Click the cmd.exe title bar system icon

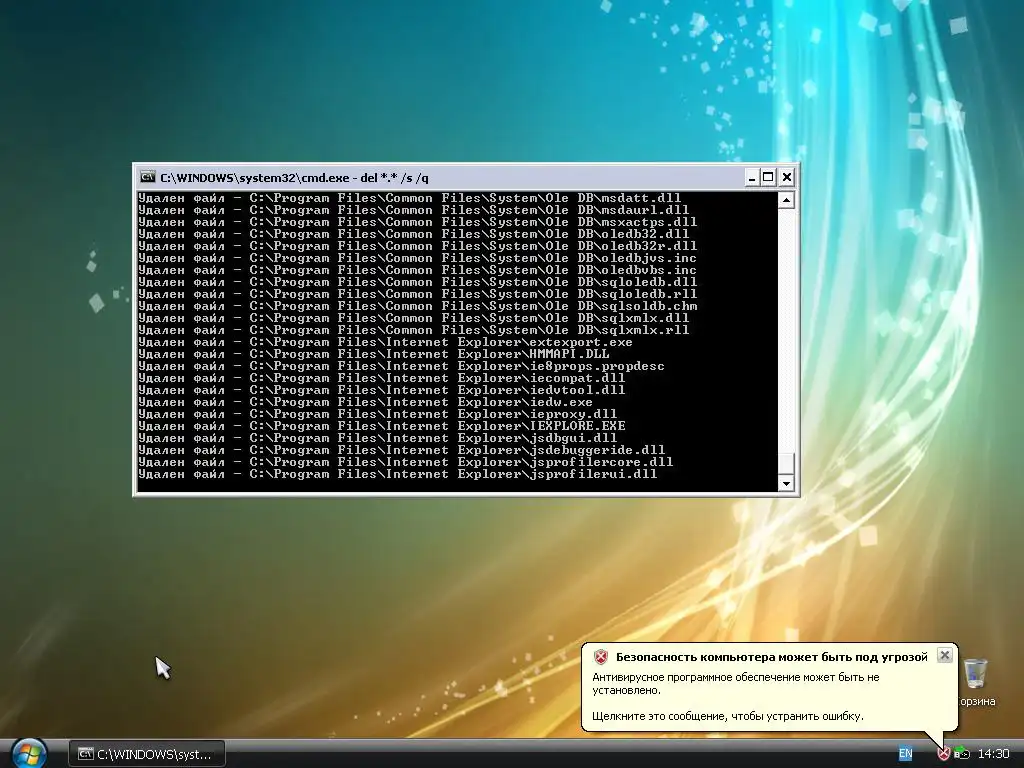click(148, 177)
